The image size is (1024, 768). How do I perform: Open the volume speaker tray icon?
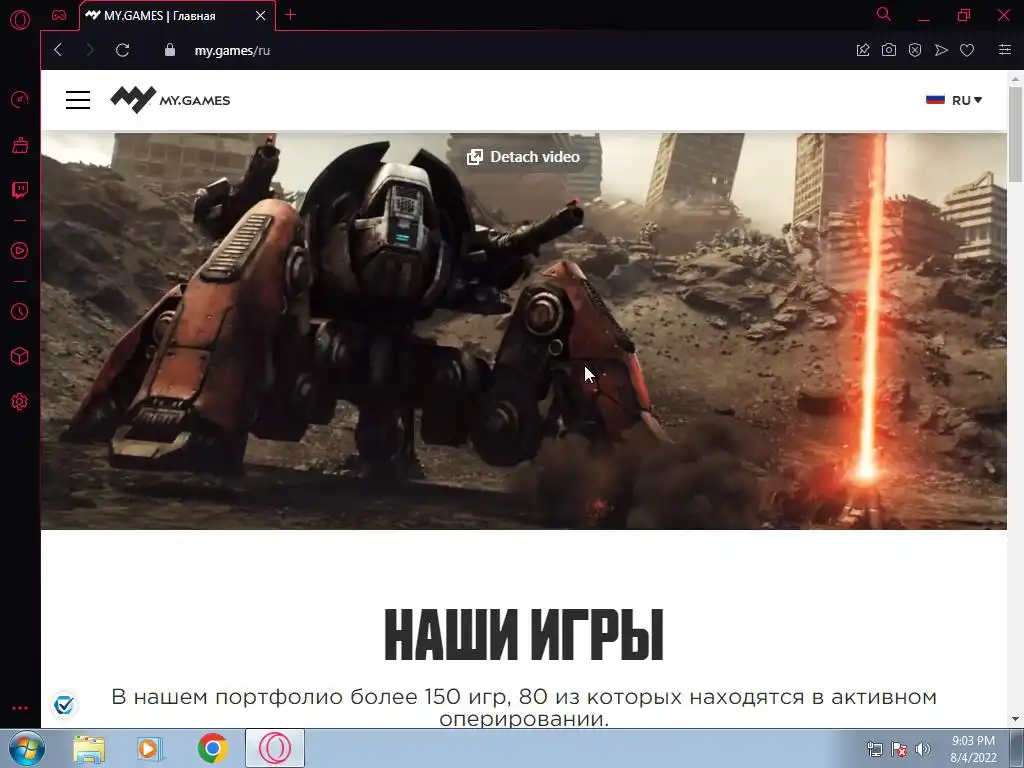coord(923,749)
